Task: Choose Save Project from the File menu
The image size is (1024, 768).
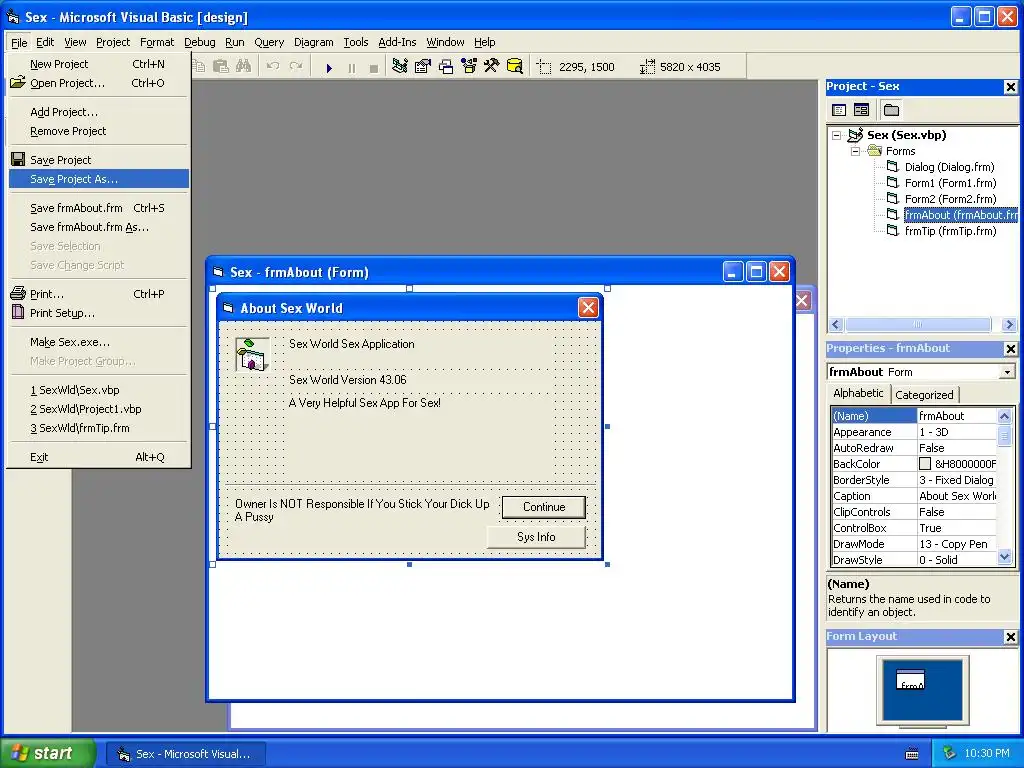Action: [x=99, y=160]
